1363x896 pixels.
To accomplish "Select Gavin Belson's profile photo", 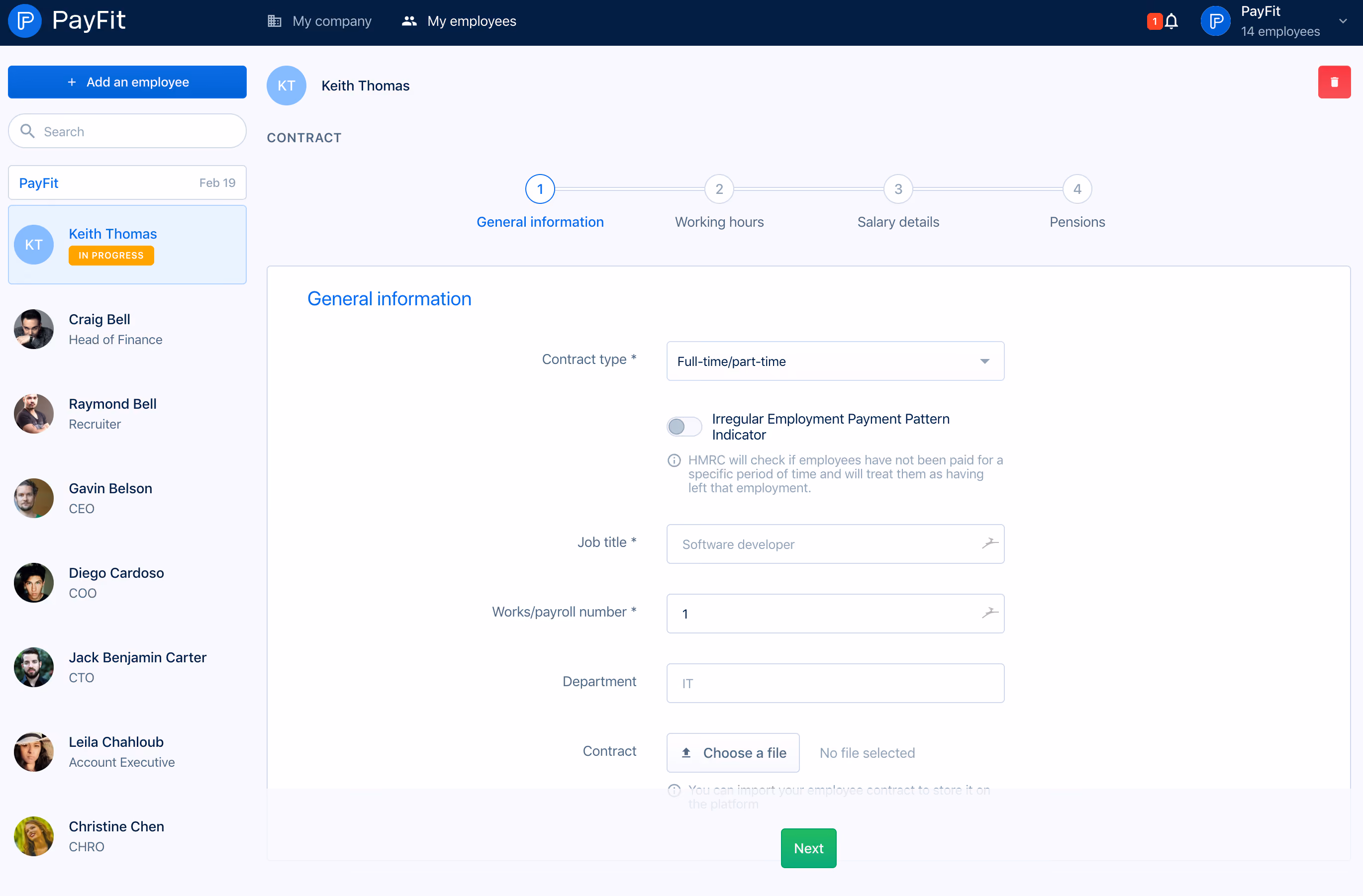I will [34, 498].
